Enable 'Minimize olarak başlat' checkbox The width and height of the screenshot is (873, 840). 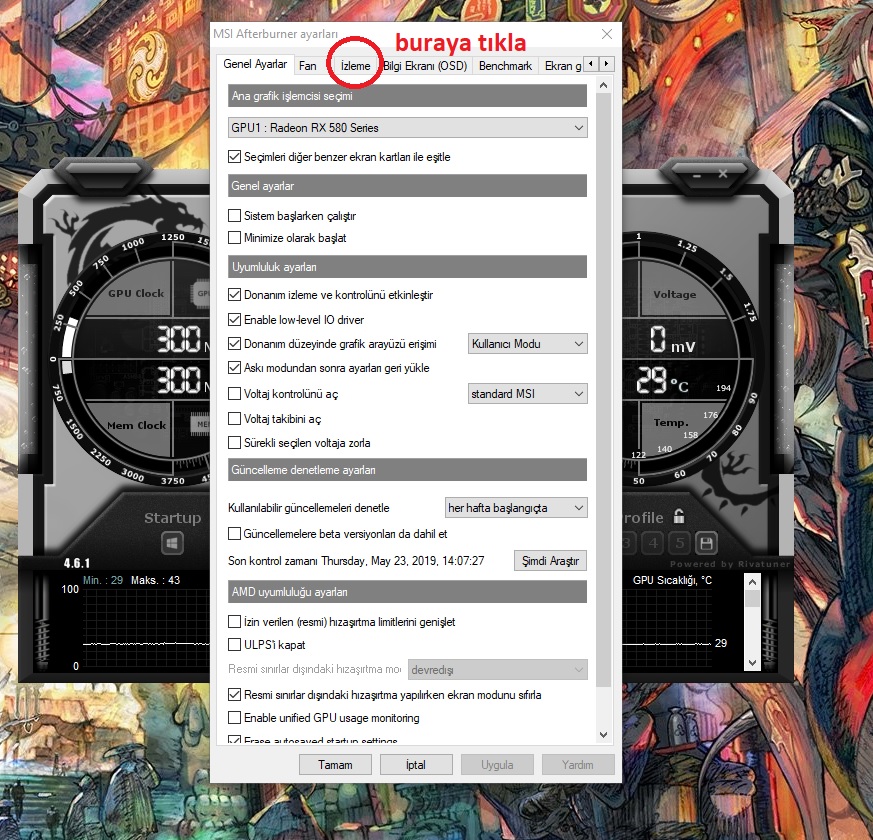(x=234, y=238)
